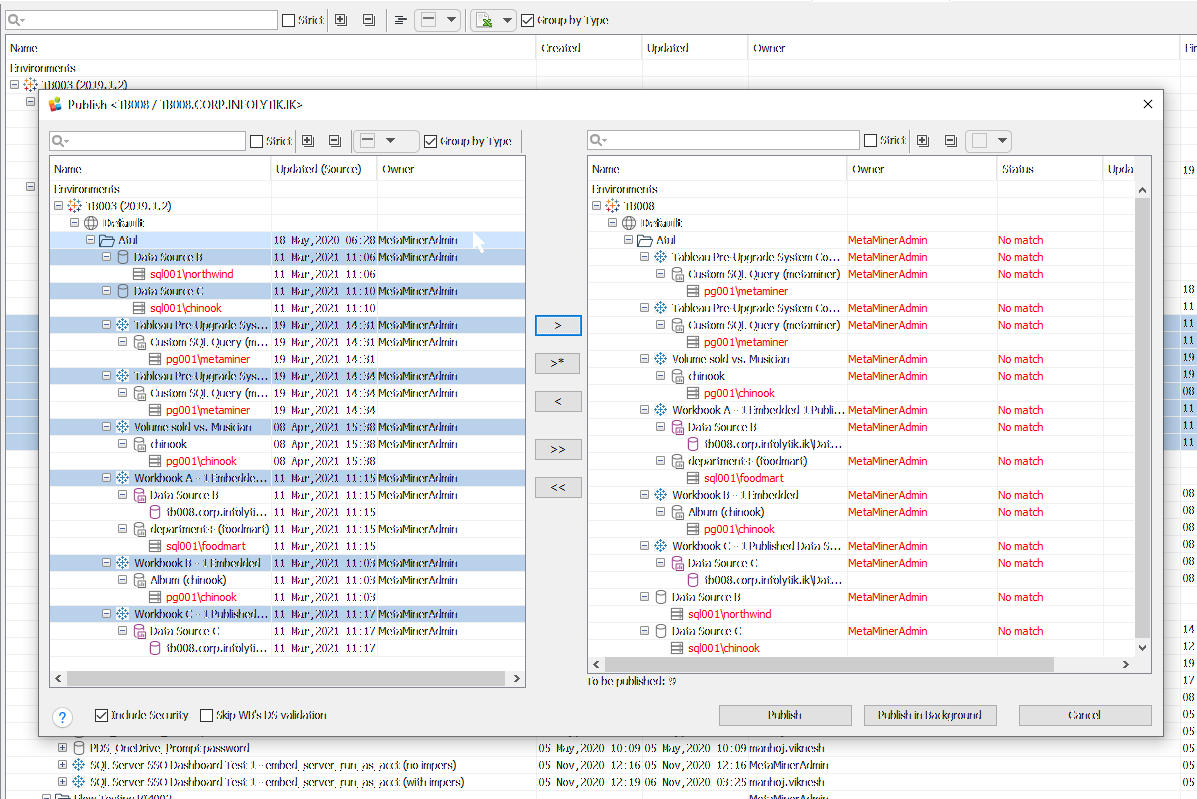Screen dimensions: 1197x799
Task: Click the expand all icon in the main toolbar
Action: 341,20
